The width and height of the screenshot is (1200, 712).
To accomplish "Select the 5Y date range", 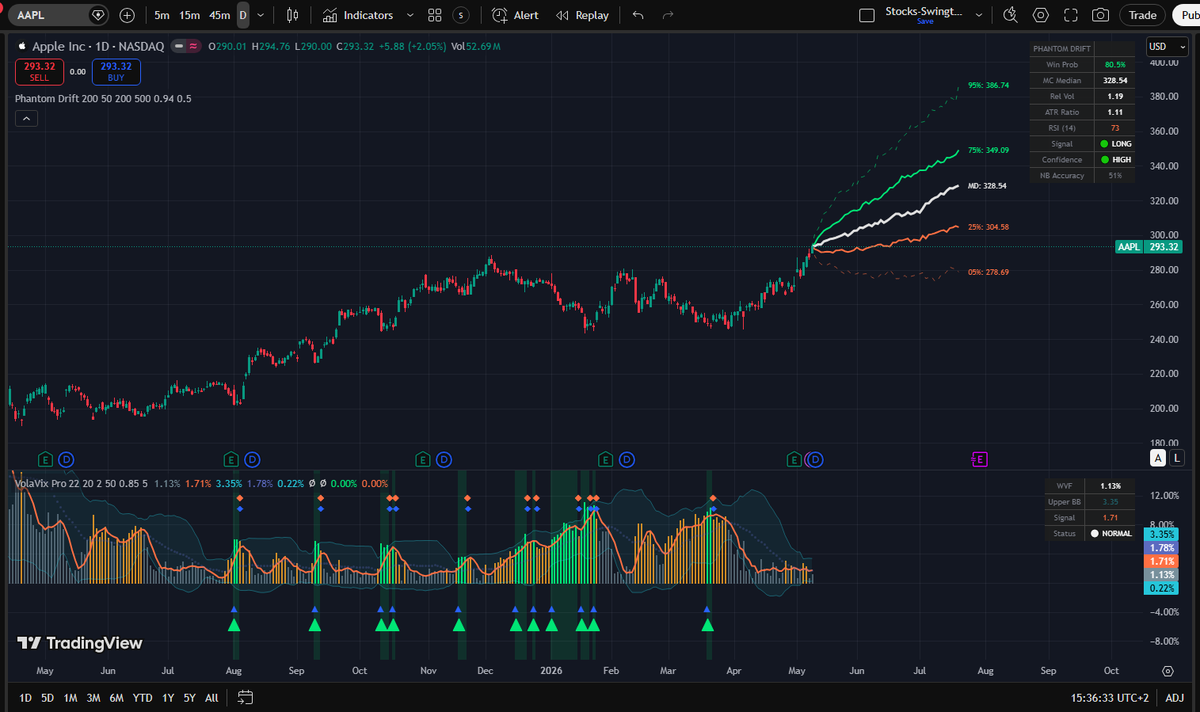I will tap(189, 698).
